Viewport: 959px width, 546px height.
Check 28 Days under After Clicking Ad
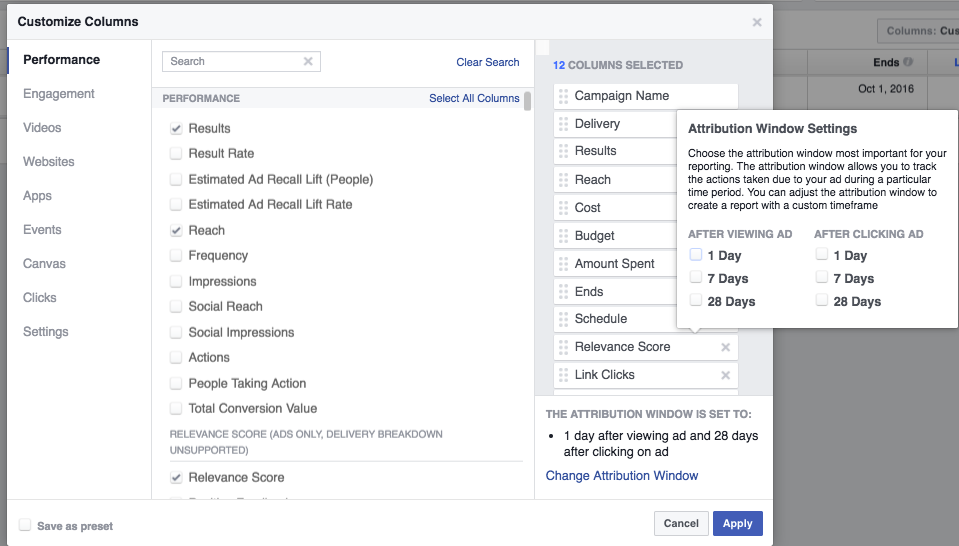coord(822,301)
